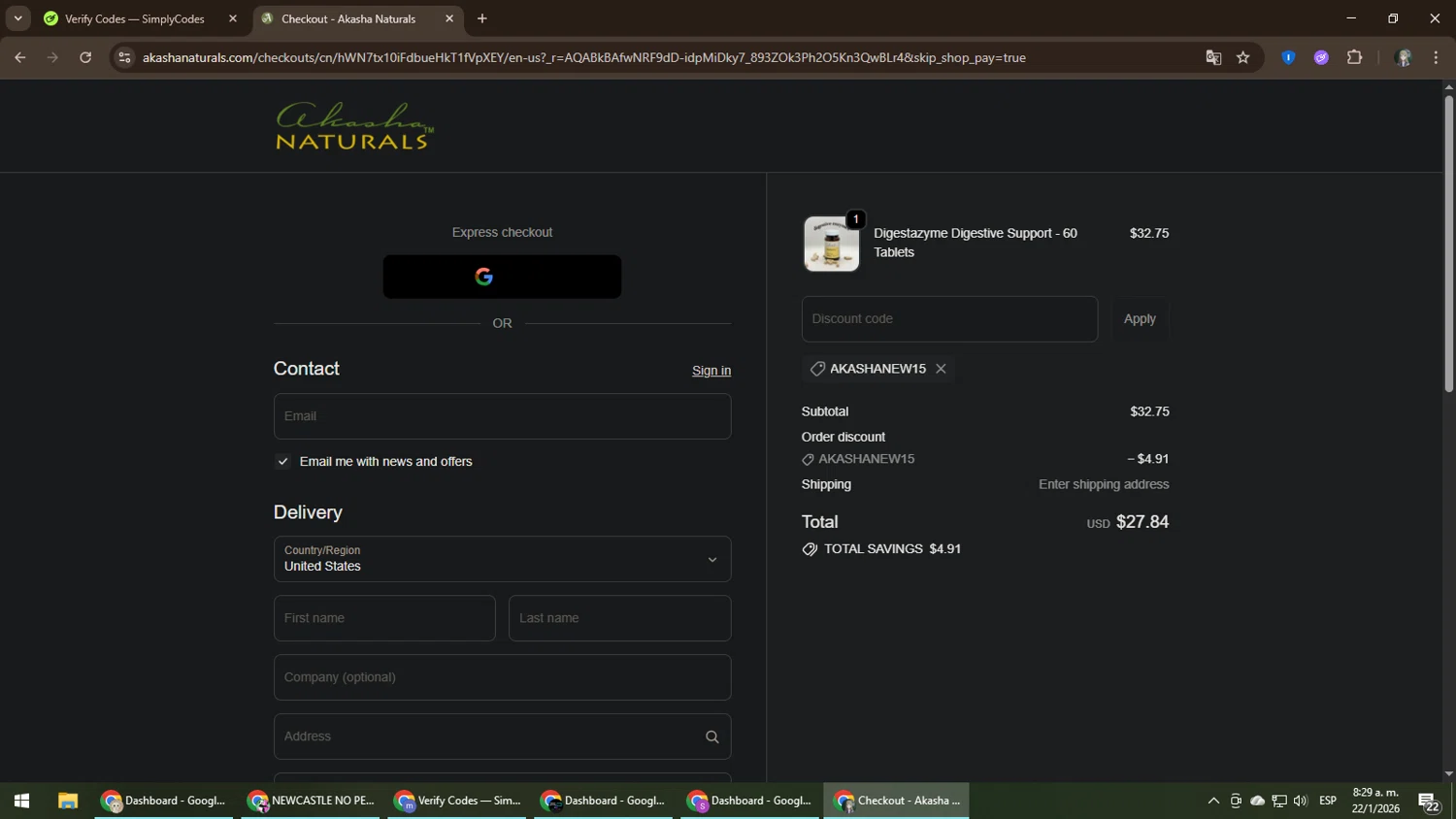Open File Explorer from taskbar
1456x819 pixels.
click(68, 801)
